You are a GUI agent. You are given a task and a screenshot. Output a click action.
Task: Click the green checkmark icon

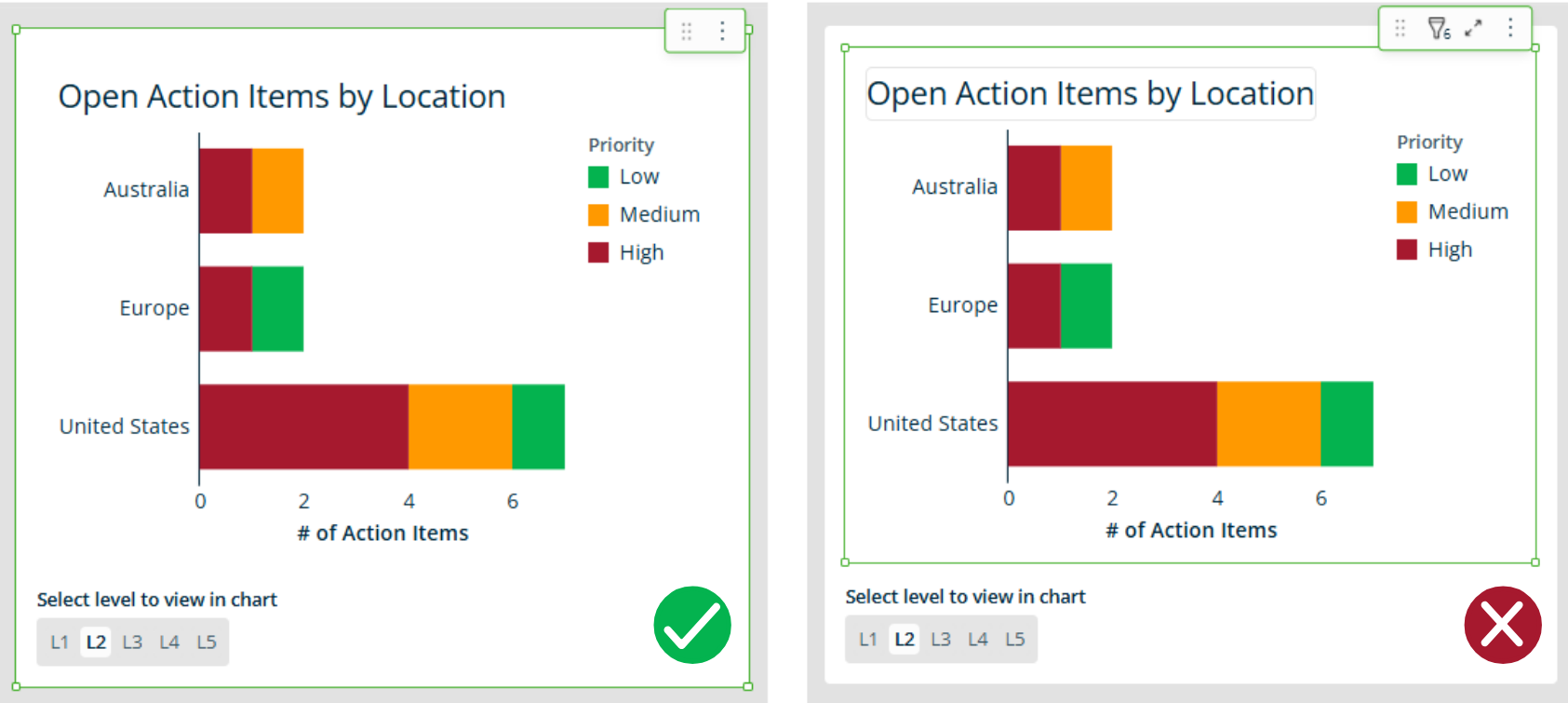coord(692,625)
